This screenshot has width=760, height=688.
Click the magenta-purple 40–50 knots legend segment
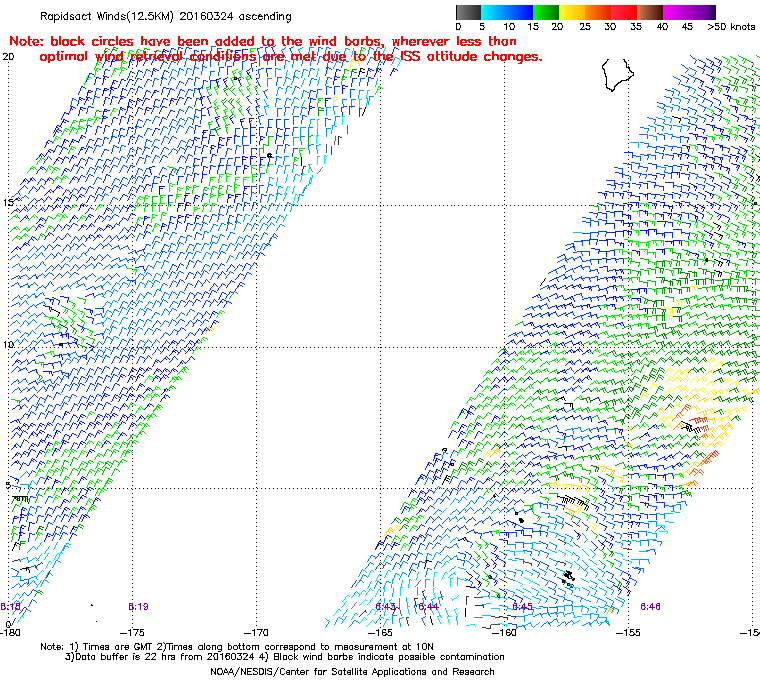click(689, 12)
